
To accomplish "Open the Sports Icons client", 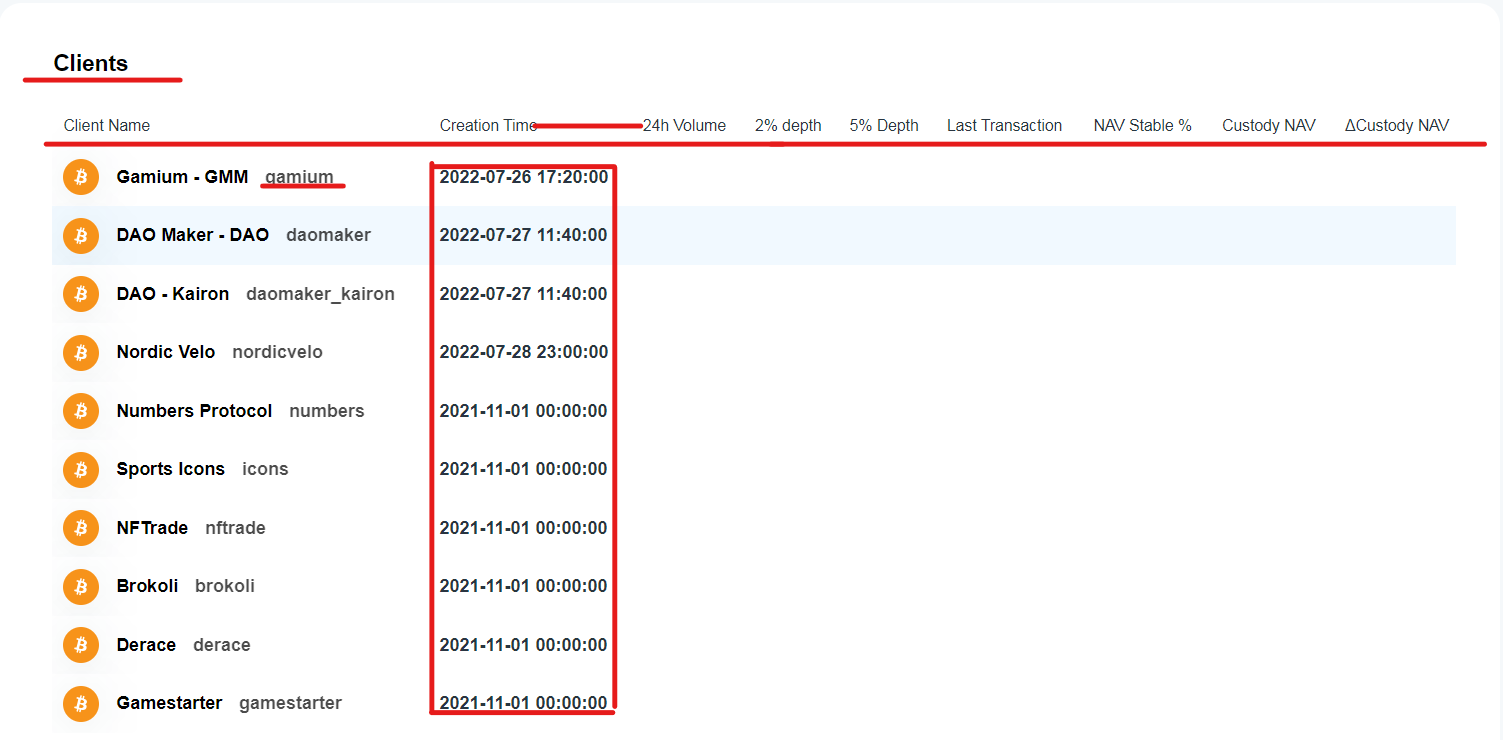I will [171, 469].
